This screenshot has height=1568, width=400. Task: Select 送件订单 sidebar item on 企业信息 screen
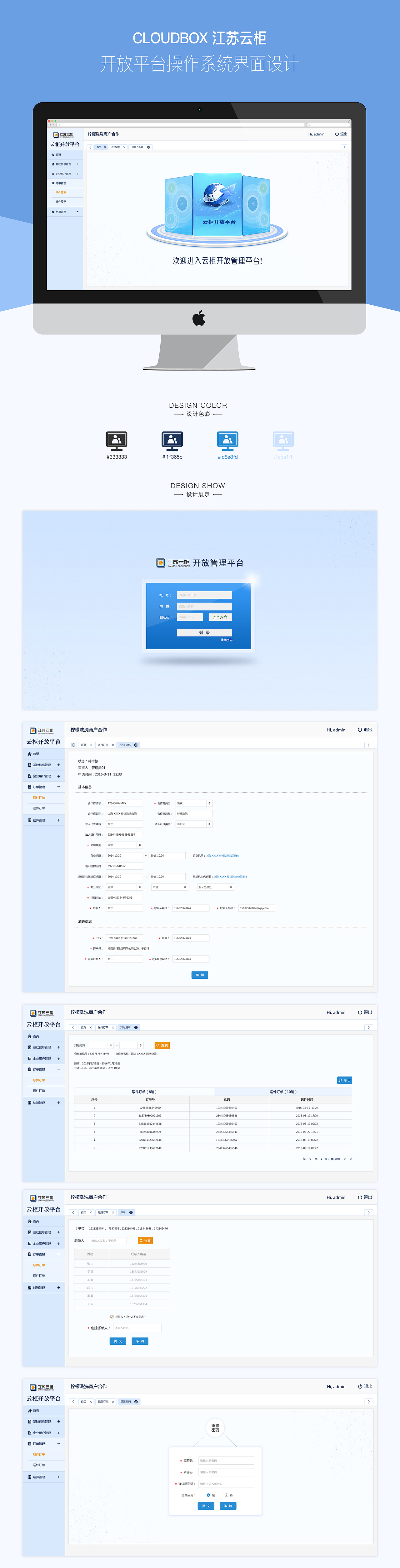(x=38, y=808)
